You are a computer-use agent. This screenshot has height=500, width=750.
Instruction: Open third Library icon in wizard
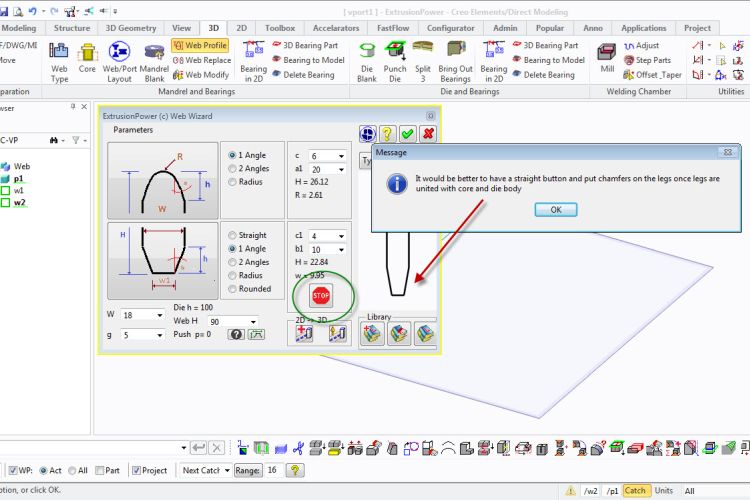click(x=425, y=333)
